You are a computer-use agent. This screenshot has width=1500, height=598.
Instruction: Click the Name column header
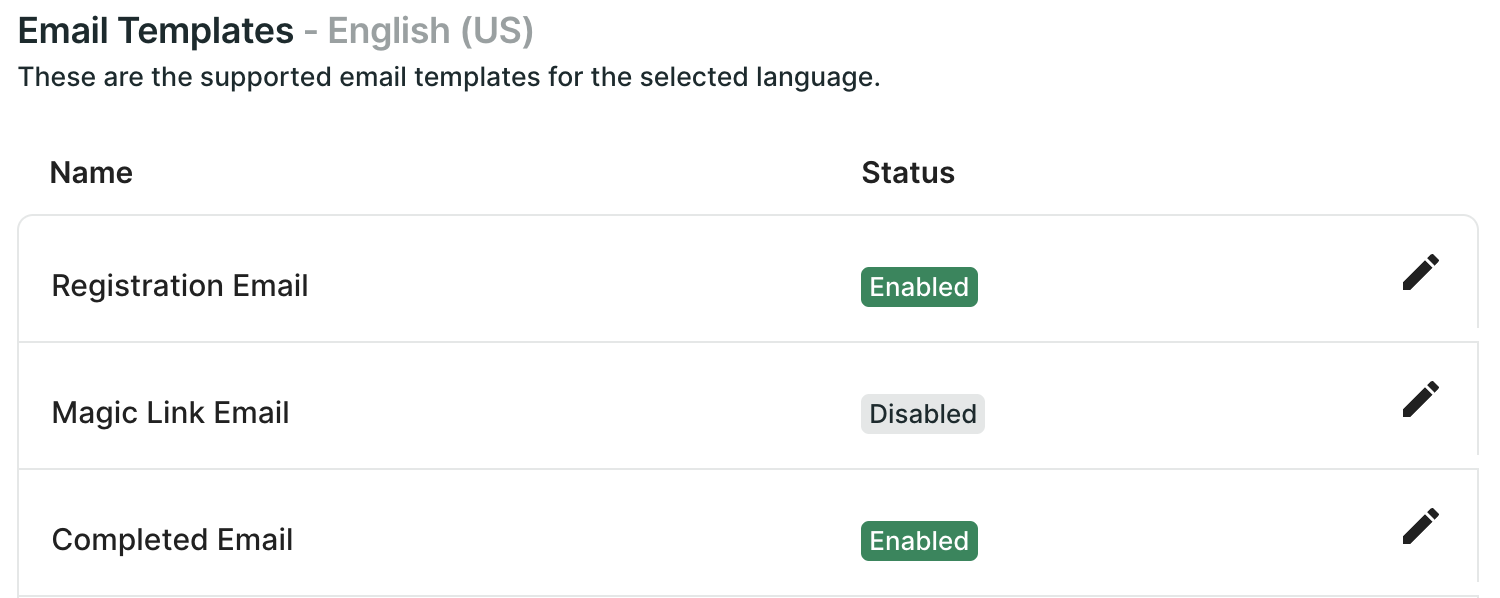[x=91, y=173]
